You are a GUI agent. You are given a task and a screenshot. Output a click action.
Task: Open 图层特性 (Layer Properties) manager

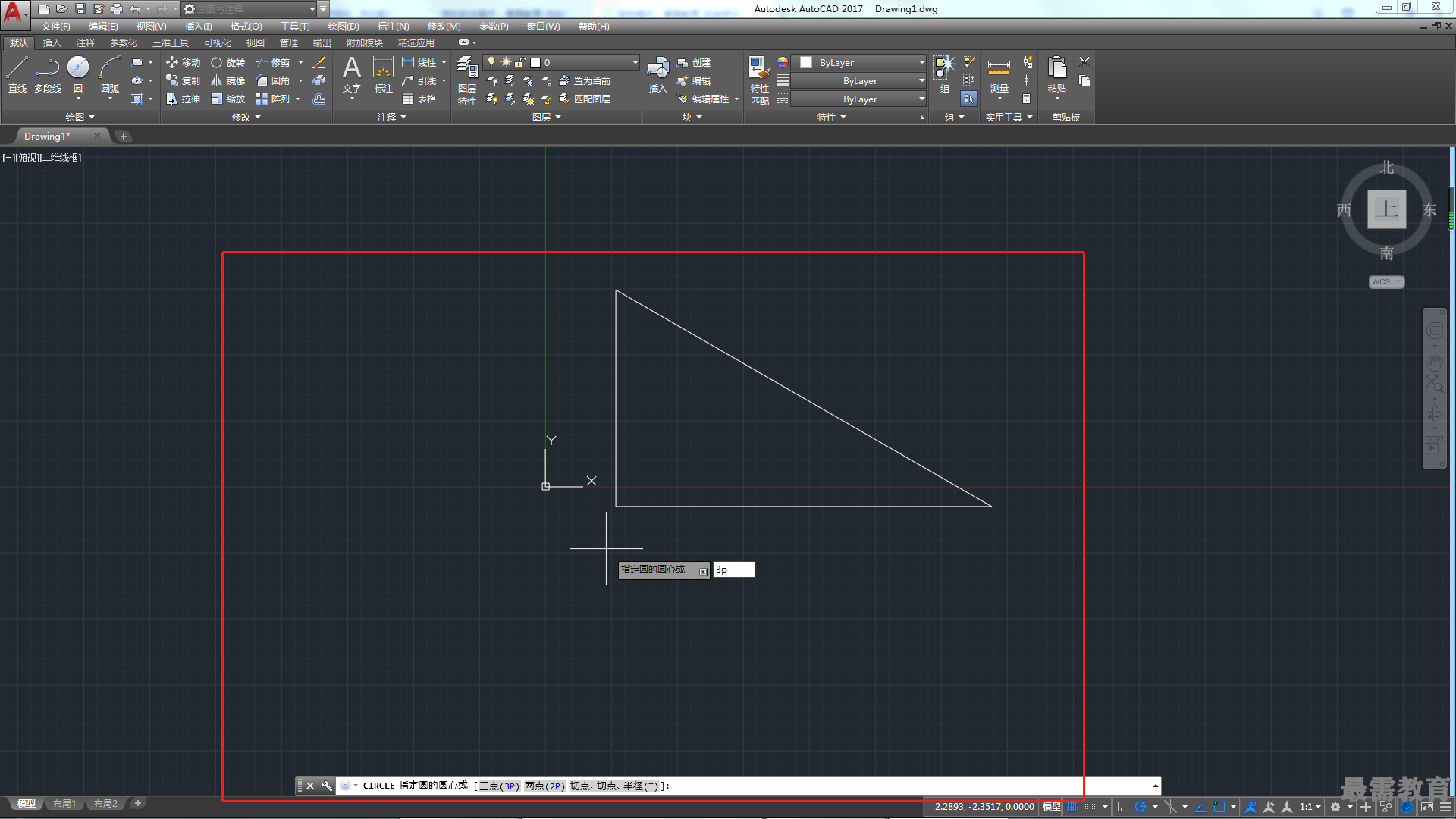coord(467,80)
